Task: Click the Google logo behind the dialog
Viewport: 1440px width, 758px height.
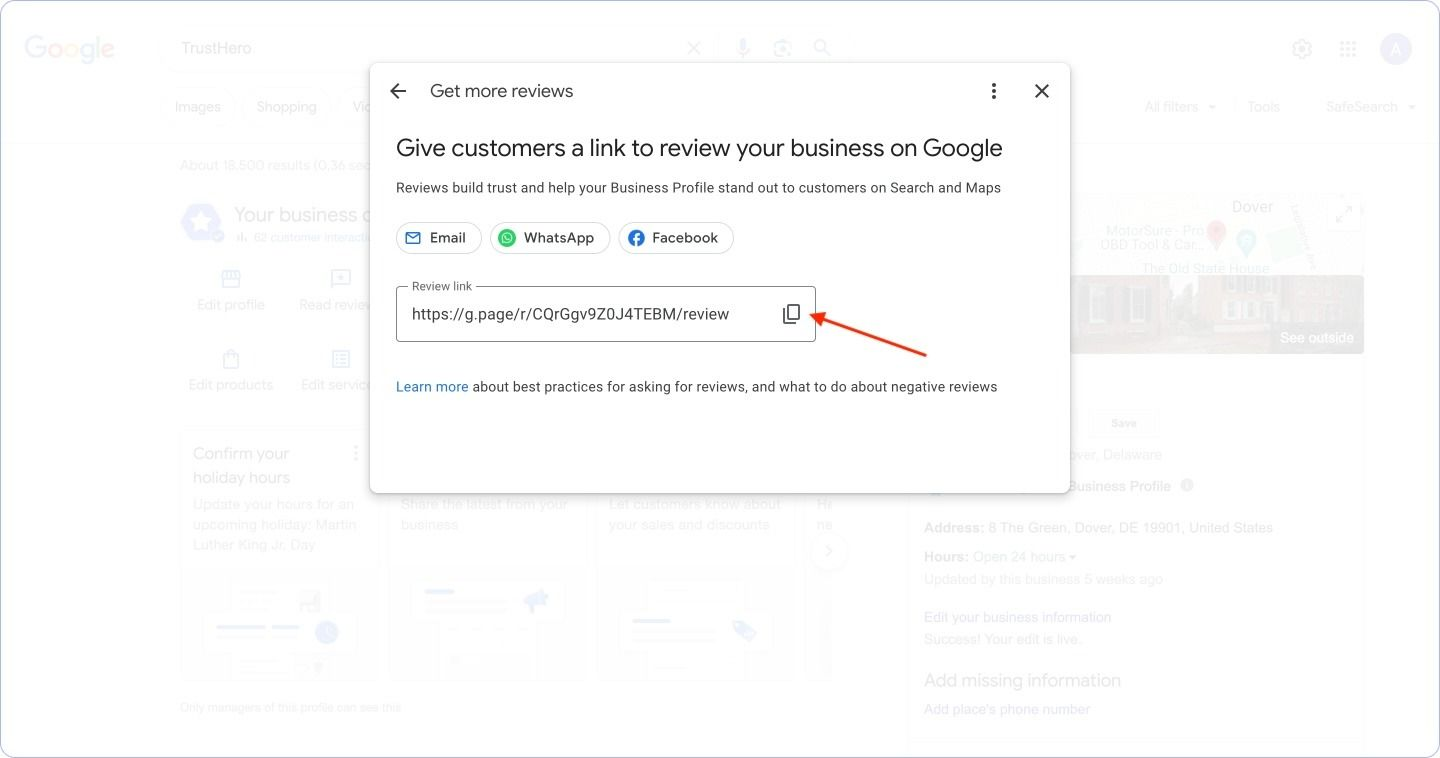Action: [x=70, y=48]
